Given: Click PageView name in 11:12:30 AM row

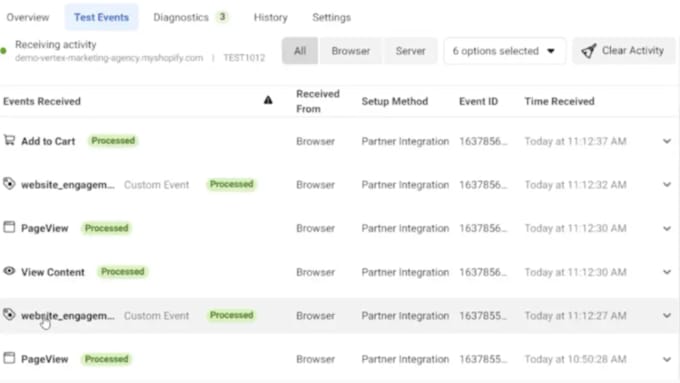Looking at the screenshot, I should pos(45,229).
